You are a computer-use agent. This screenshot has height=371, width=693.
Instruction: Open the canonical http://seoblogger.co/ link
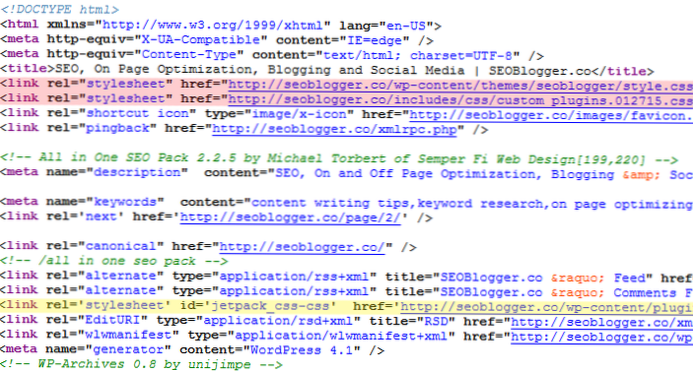tap(302, 247)
